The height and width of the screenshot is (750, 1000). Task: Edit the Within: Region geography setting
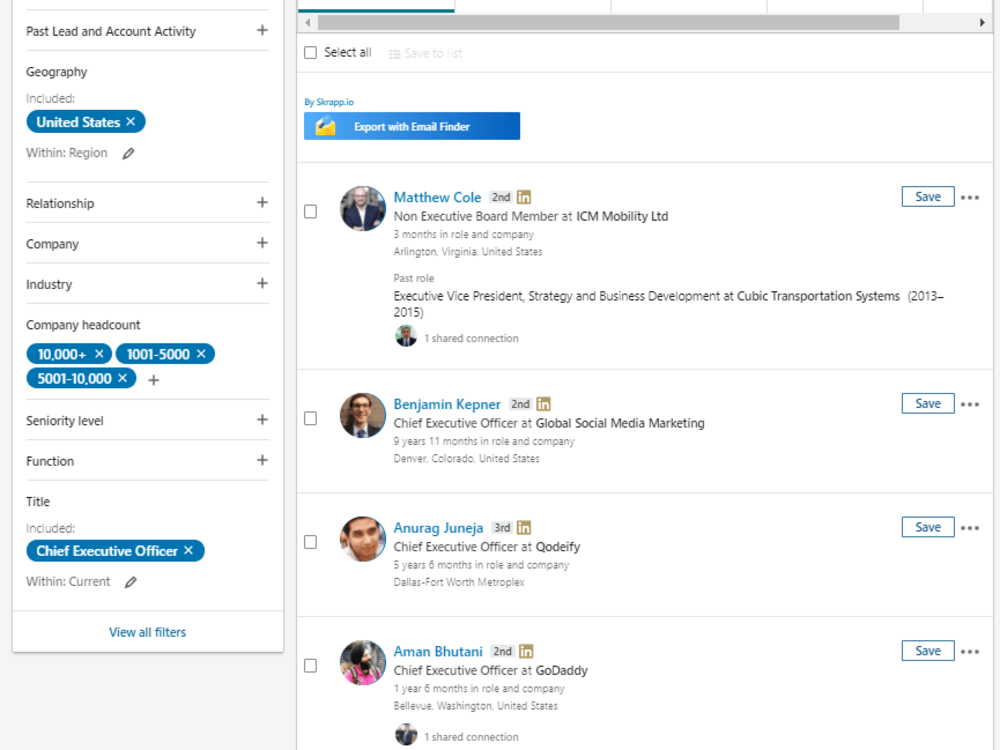tap(128, 153)
